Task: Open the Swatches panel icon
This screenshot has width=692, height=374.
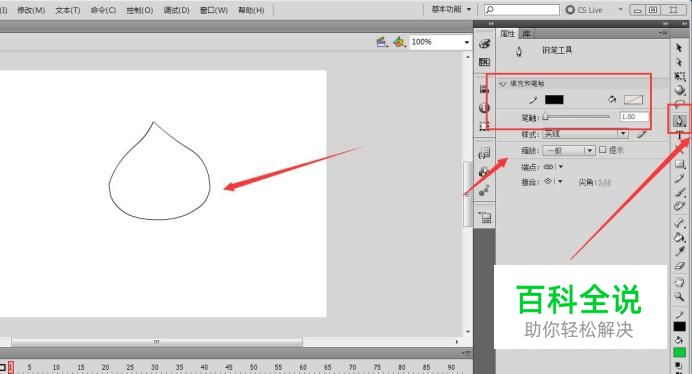Action: (x=484, y=62)
